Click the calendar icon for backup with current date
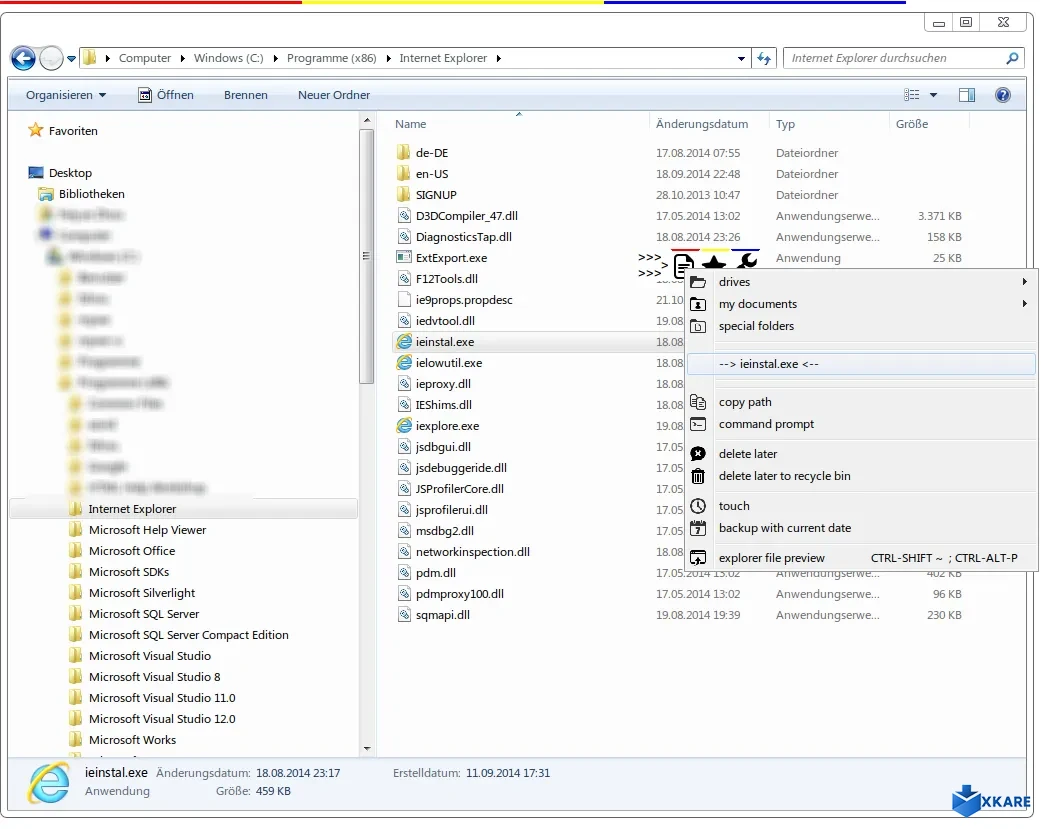Screen dimensions: 1041x829 698,528
